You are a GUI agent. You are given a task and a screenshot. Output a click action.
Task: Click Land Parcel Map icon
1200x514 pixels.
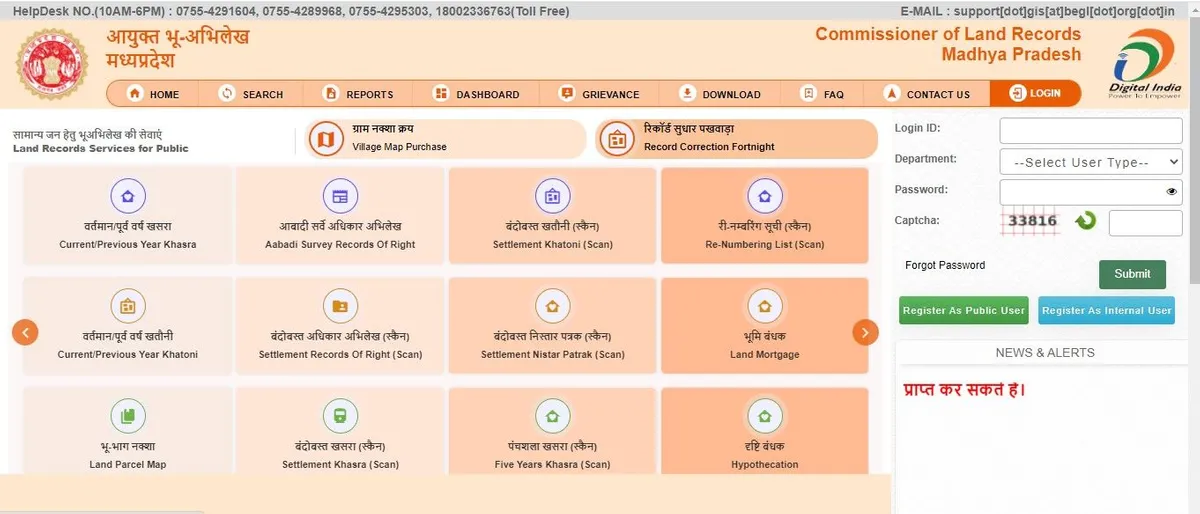(x=127, y=414)
